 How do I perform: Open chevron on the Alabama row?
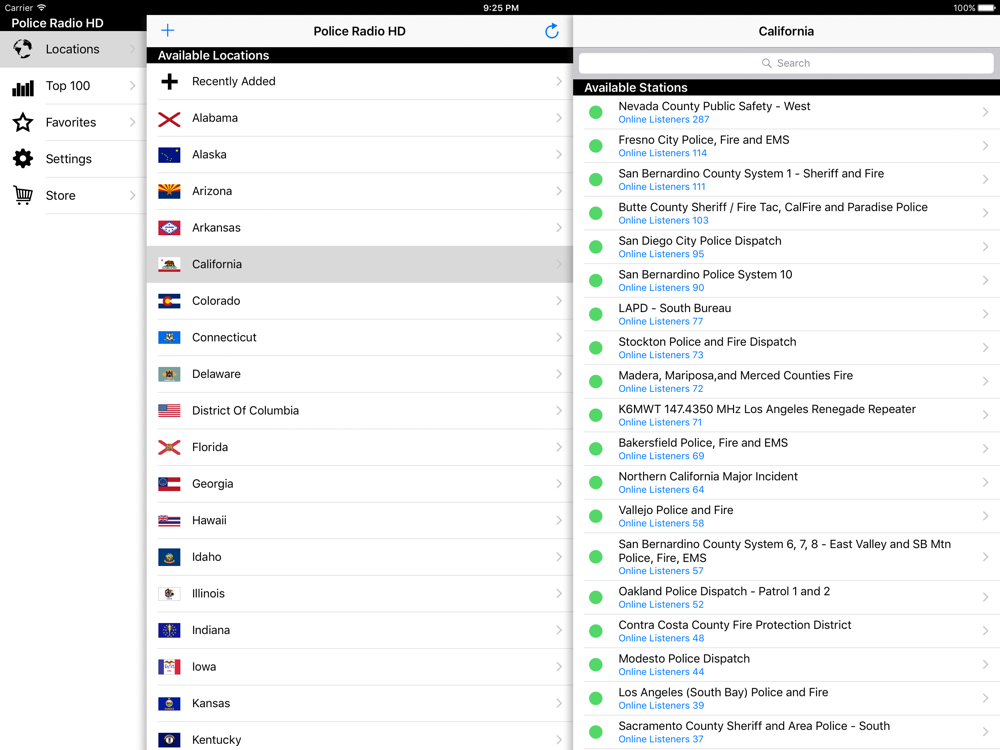pyautogui.click(x=559, y=118)
